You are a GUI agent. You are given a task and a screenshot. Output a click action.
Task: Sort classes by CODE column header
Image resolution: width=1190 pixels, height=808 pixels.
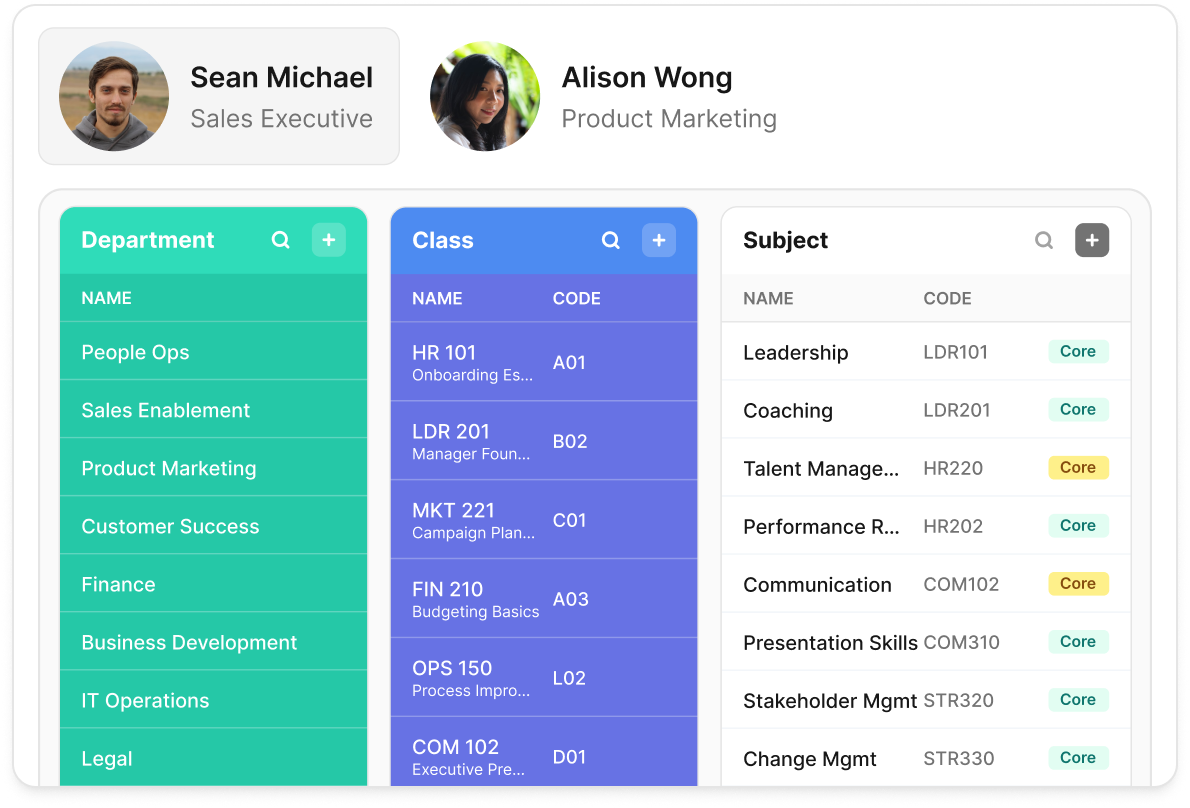[577, 299]
